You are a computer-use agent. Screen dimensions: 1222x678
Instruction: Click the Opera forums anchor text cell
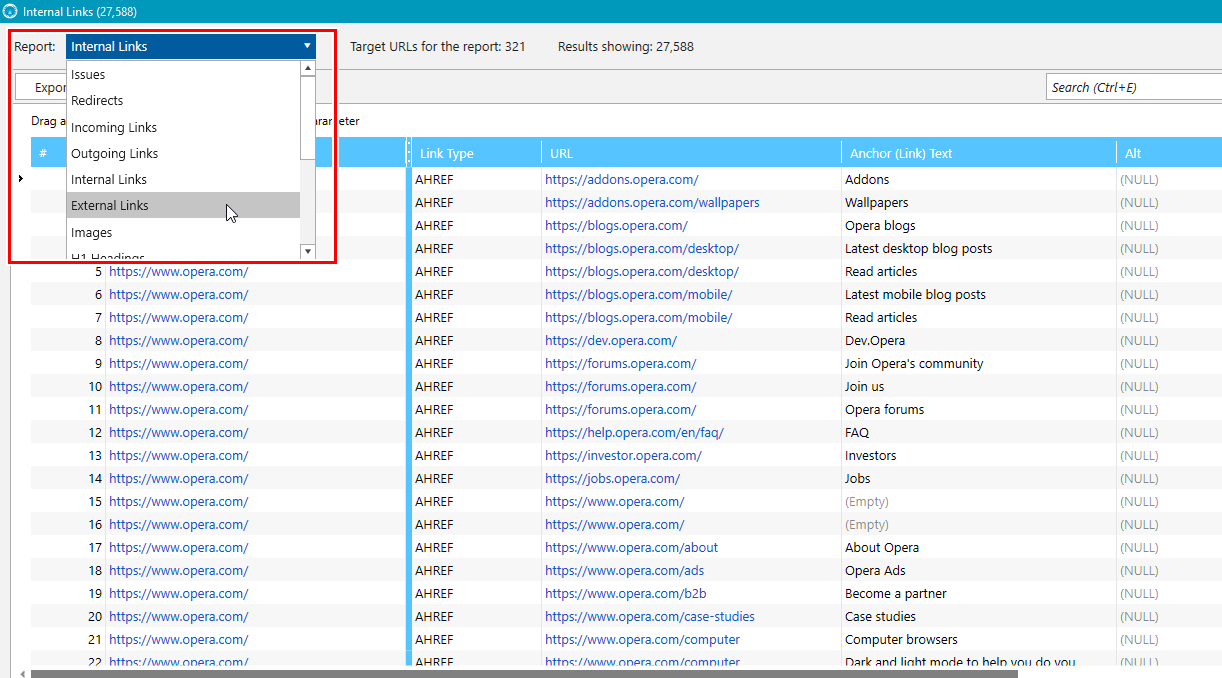point(979,409)
